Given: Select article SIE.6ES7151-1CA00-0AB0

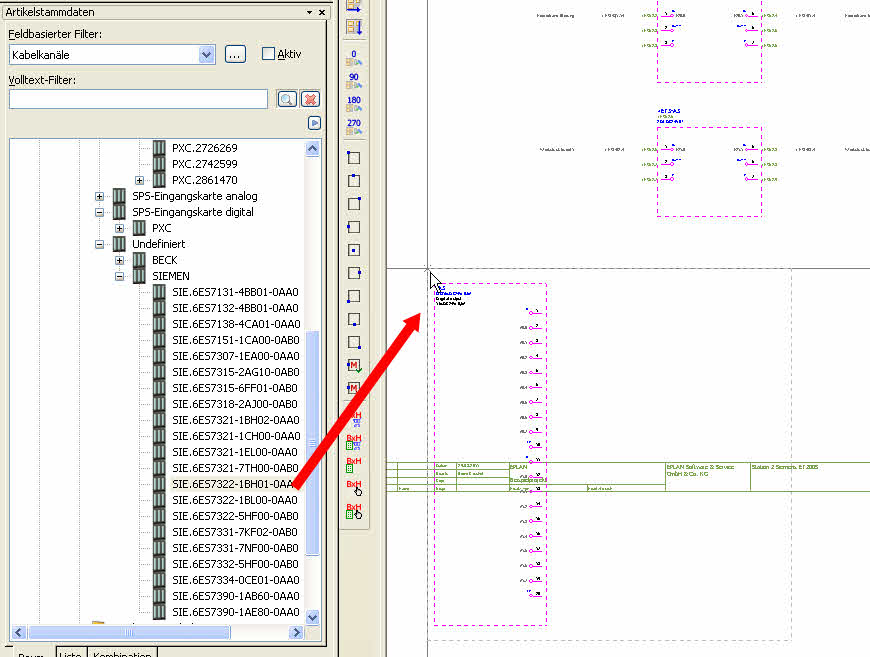Looking at the screenshot, I should (236, 340).
